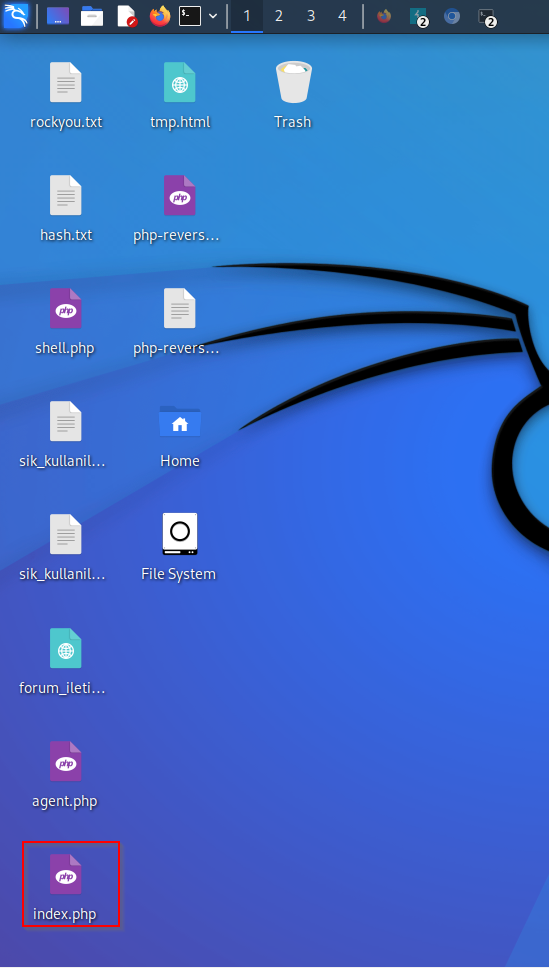Switch to workspace 1
This screenshot has height=968, width=549.
point(247,15)
